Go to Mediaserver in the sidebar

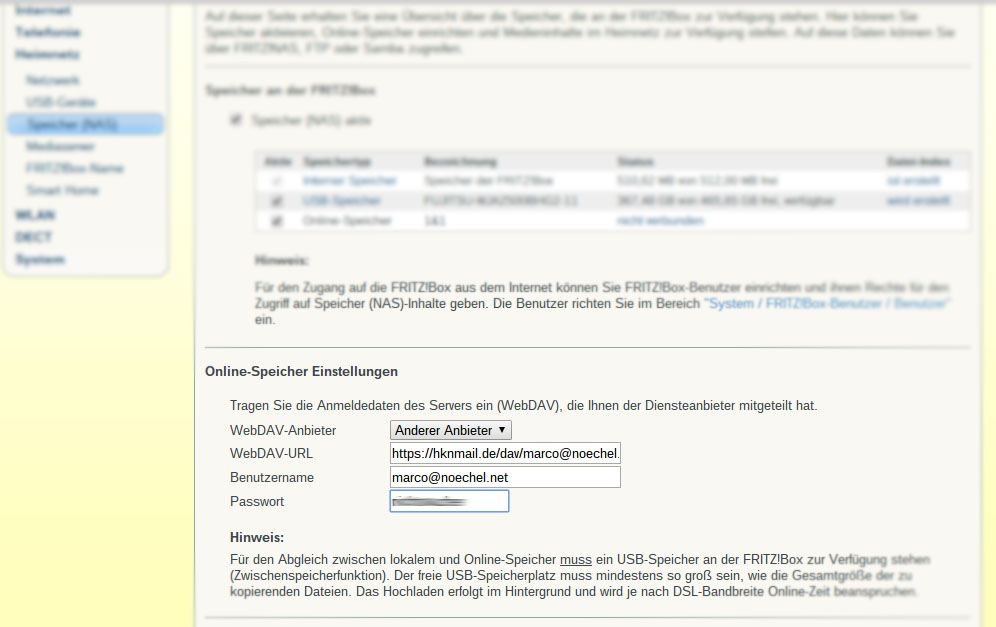[60, 146]
